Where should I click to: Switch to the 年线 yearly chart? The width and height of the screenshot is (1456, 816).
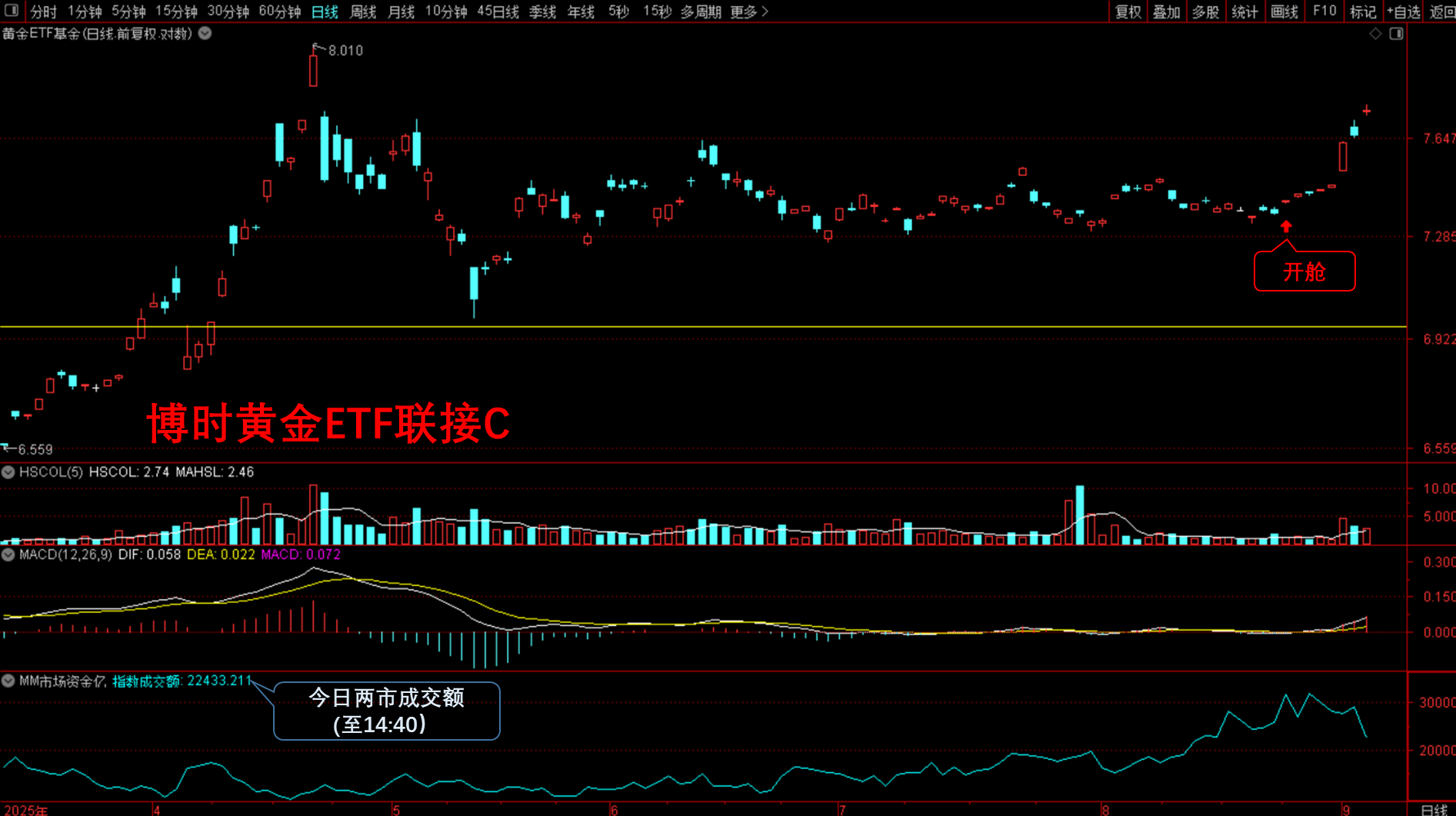tap(581, 12)
